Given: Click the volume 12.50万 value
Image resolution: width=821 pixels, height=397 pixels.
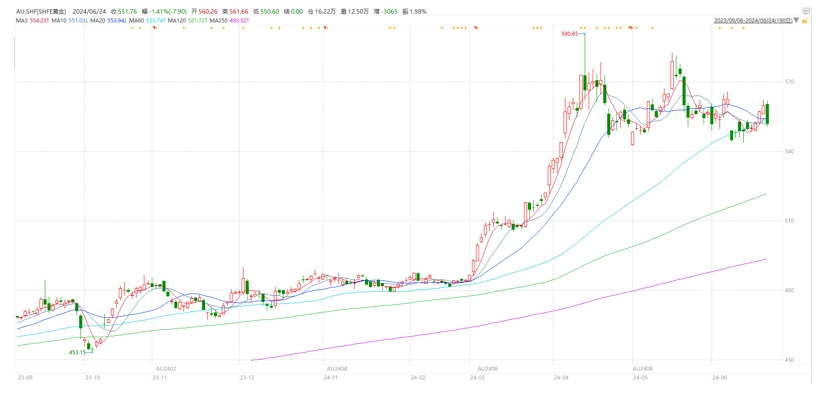Looking at the screenshot, I should [359, 11].
